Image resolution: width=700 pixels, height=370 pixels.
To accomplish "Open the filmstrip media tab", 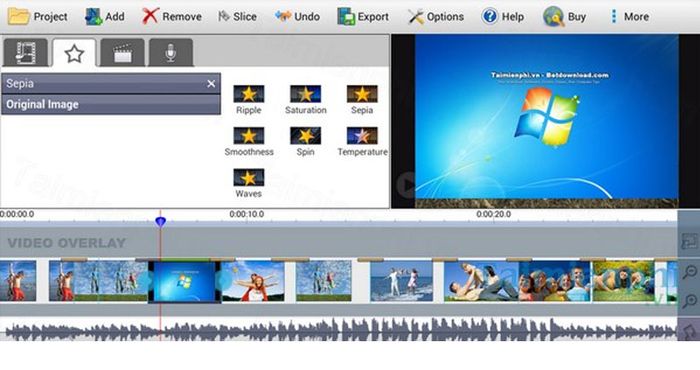I will click(25, 53).
